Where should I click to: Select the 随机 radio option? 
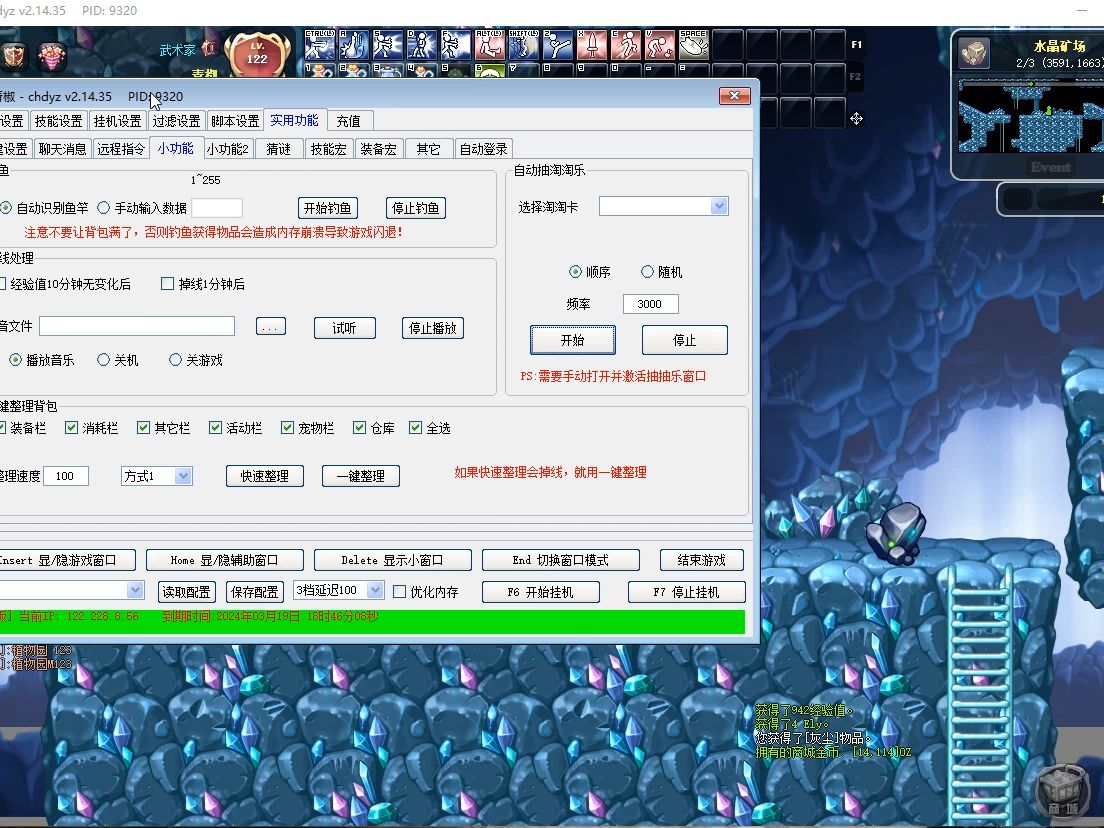[647, 272]
